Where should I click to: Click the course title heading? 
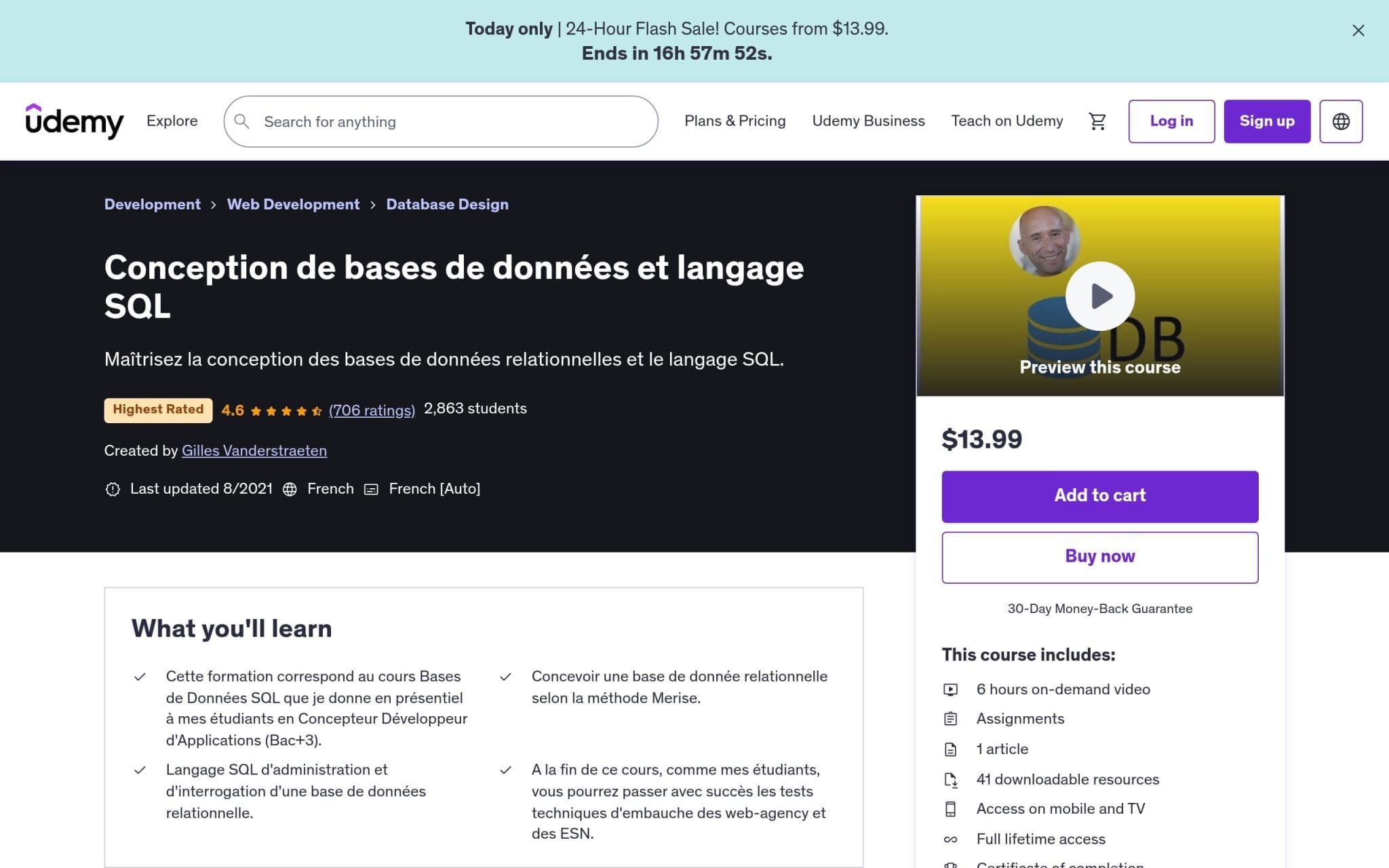[x=454, y=286]
